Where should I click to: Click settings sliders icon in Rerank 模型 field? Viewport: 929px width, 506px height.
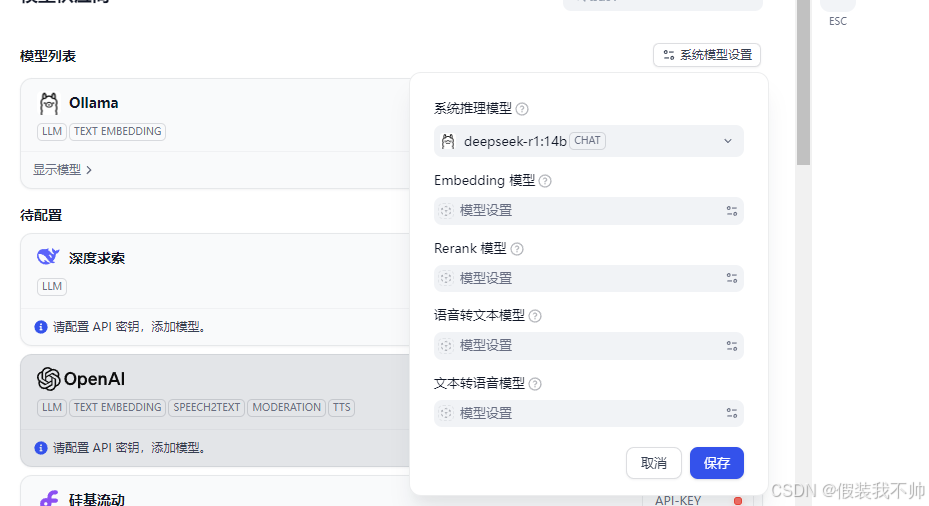click(732, 278)
